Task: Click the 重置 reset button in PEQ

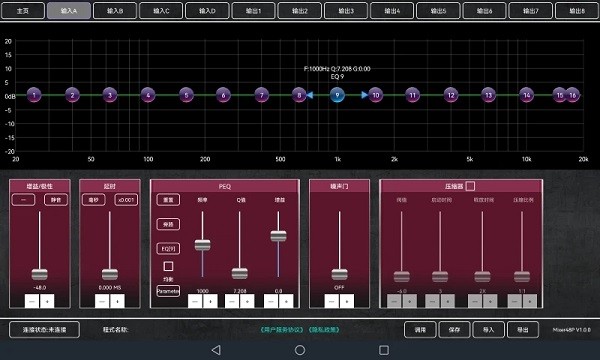Action: (168, 200)
